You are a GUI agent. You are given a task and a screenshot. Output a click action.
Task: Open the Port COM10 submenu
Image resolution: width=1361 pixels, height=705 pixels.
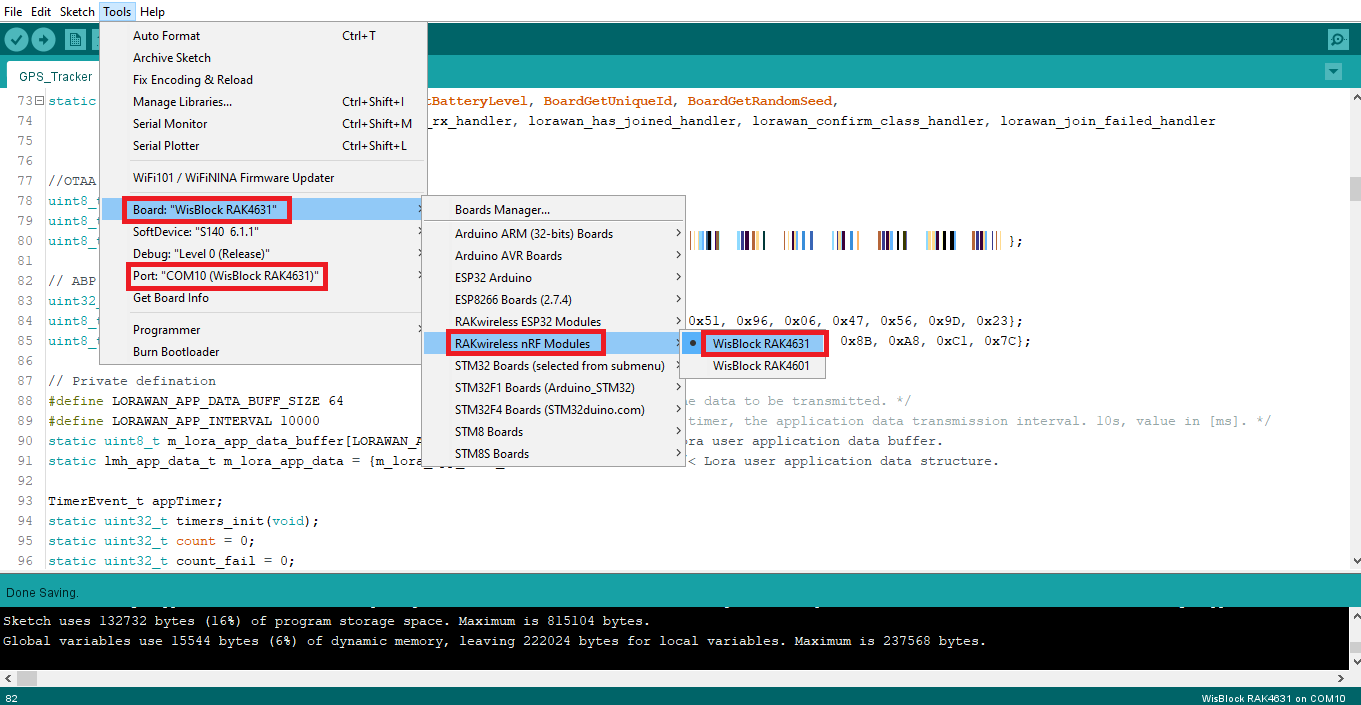tap(228, 276)
